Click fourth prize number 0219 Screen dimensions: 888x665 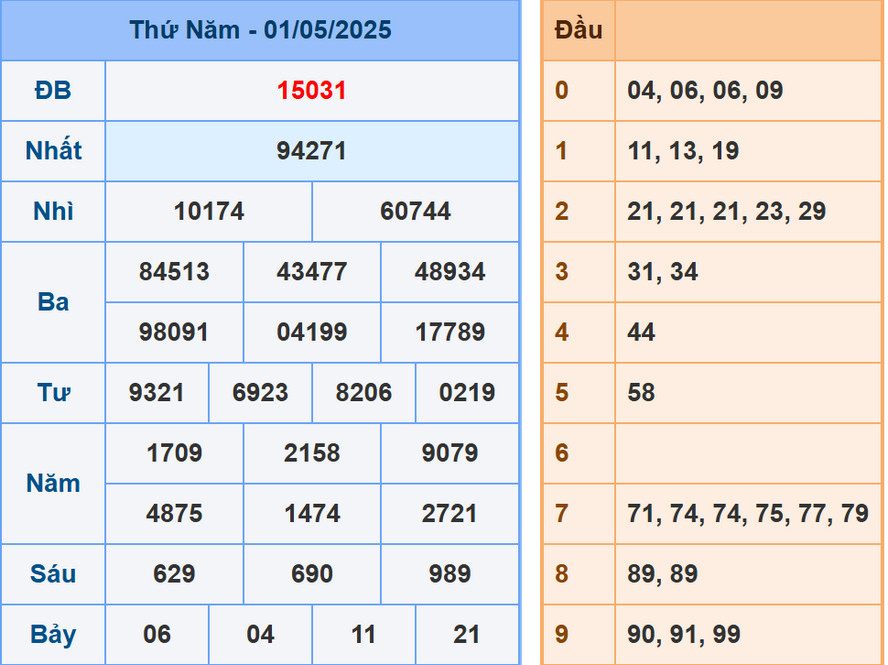coord(467,393)
